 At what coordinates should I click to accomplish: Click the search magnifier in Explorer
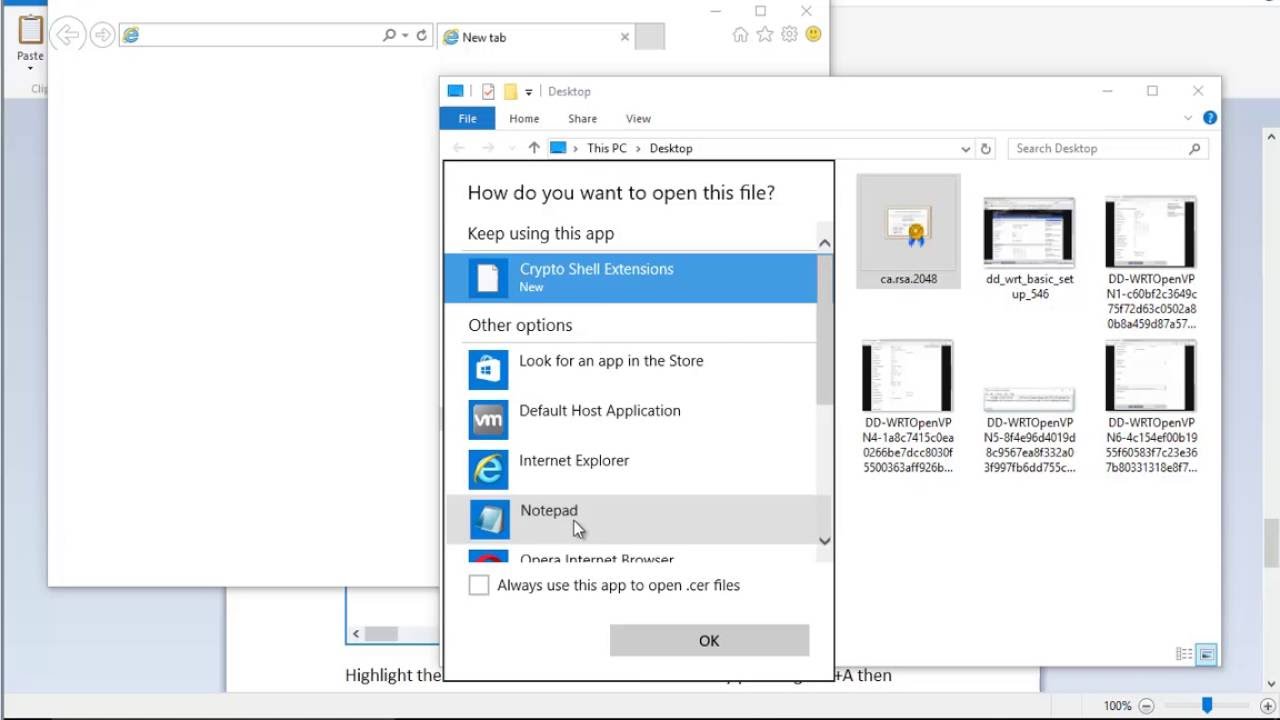coord(1194,149)
